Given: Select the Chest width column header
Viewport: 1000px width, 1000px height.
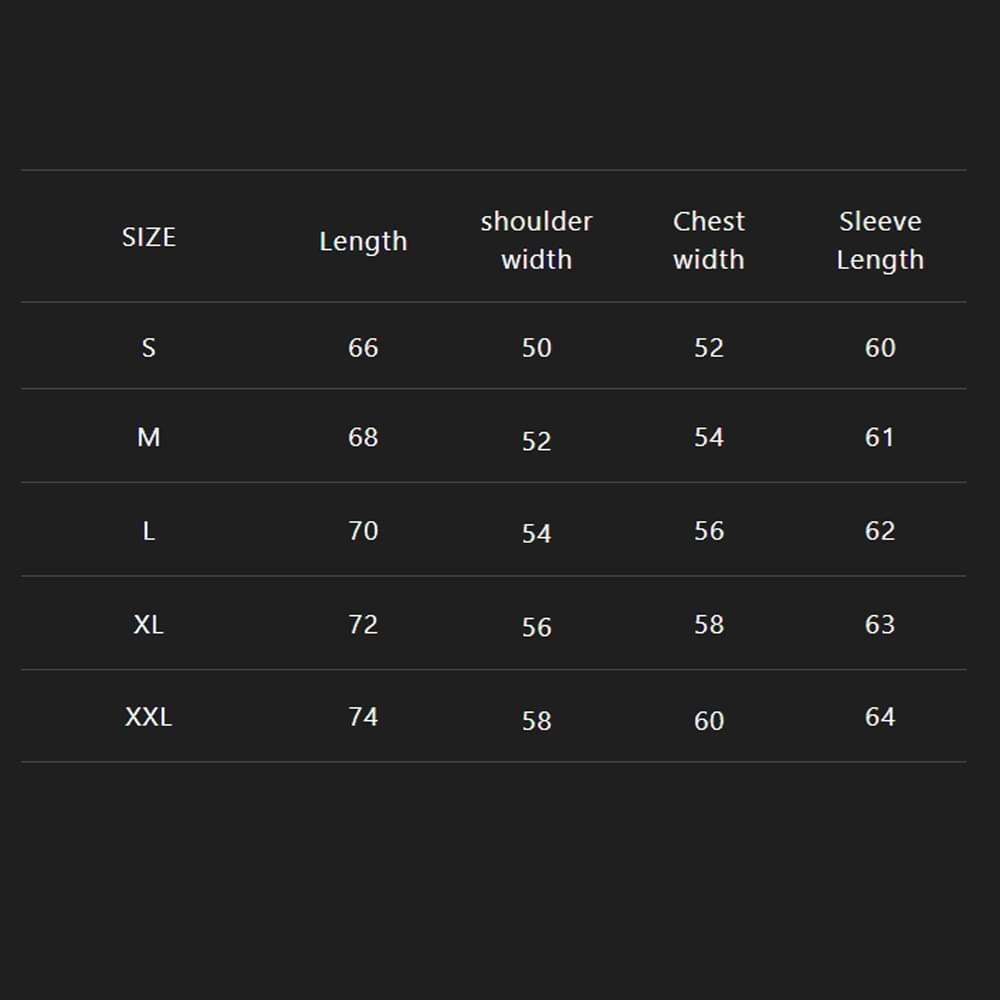Looking at the screenshot, I should tap(708, 240).
